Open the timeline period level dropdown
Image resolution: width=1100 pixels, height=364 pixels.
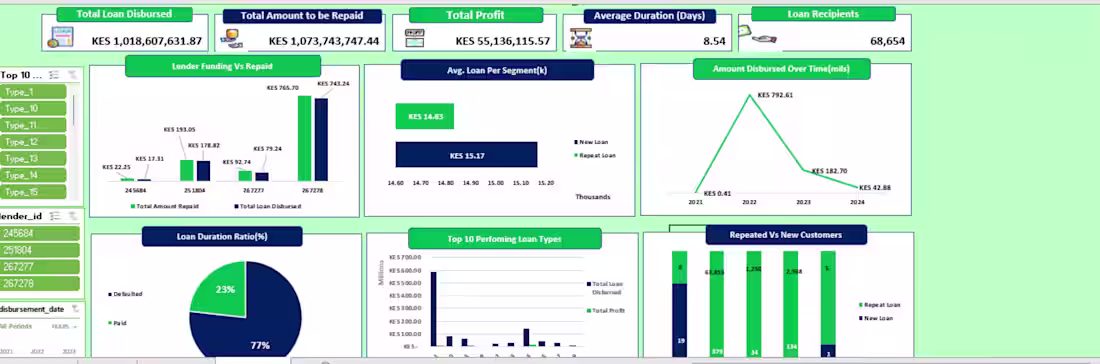[x=64, y=327]
